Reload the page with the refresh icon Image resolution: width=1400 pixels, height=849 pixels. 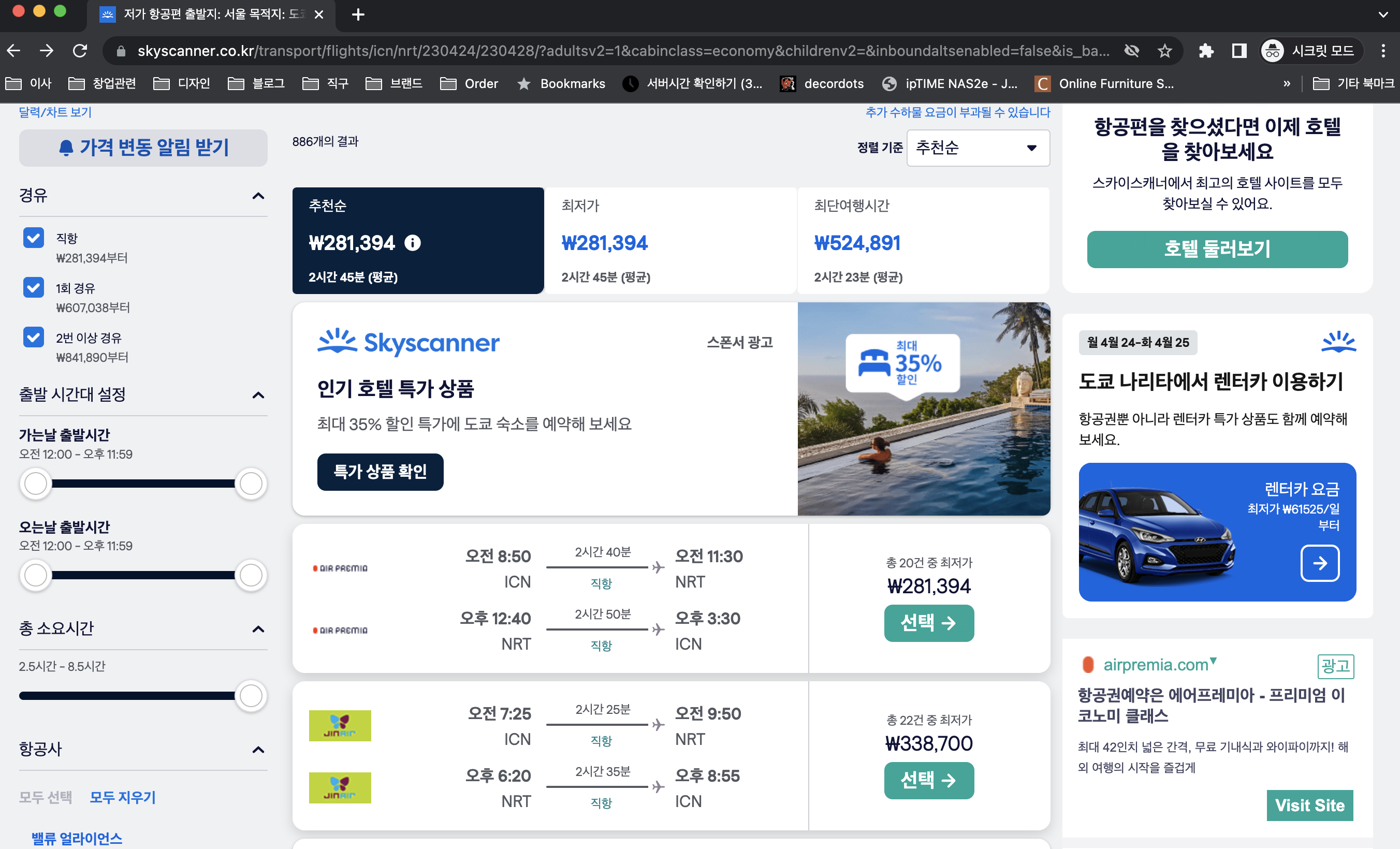[x=80, y=51]
